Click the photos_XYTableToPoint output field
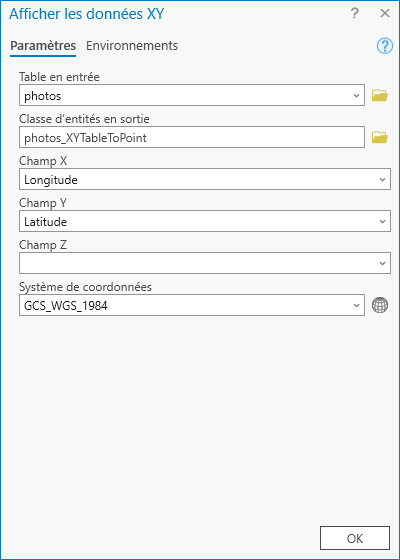Screen dimensions: 400x560 pos(192,137)
